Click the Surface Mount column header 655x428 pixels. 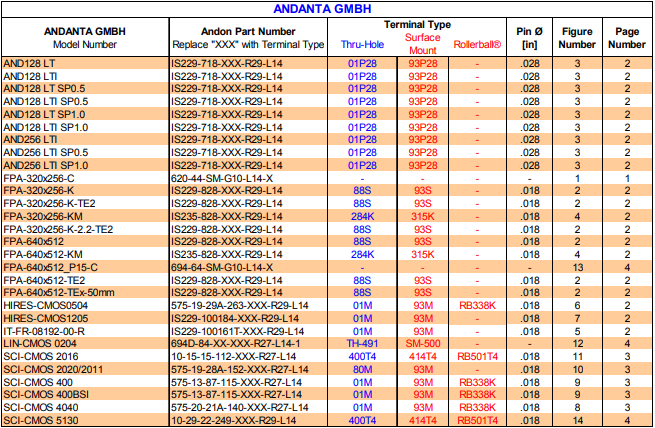(x=422, y=44)
